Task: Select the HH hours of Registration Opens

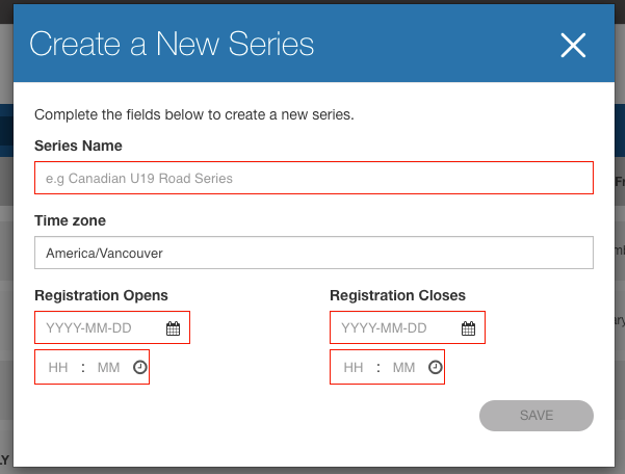Action: [58, 368]
